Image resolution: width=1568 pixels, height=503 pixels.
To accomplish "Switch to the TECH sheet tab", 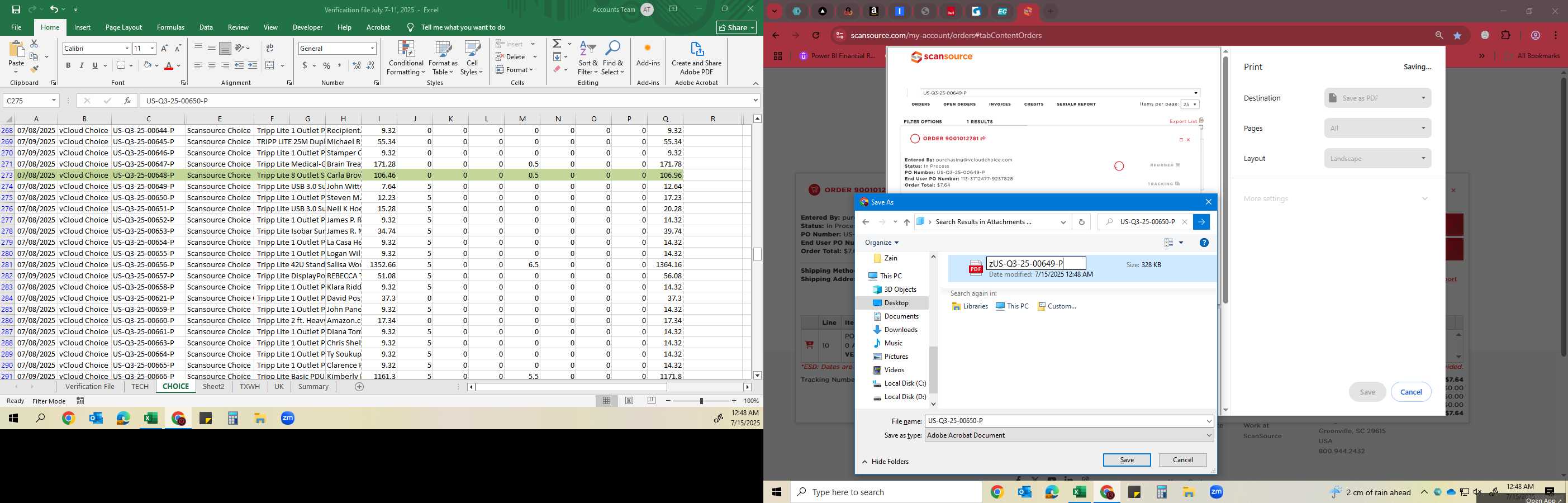I will click(139, 387).
